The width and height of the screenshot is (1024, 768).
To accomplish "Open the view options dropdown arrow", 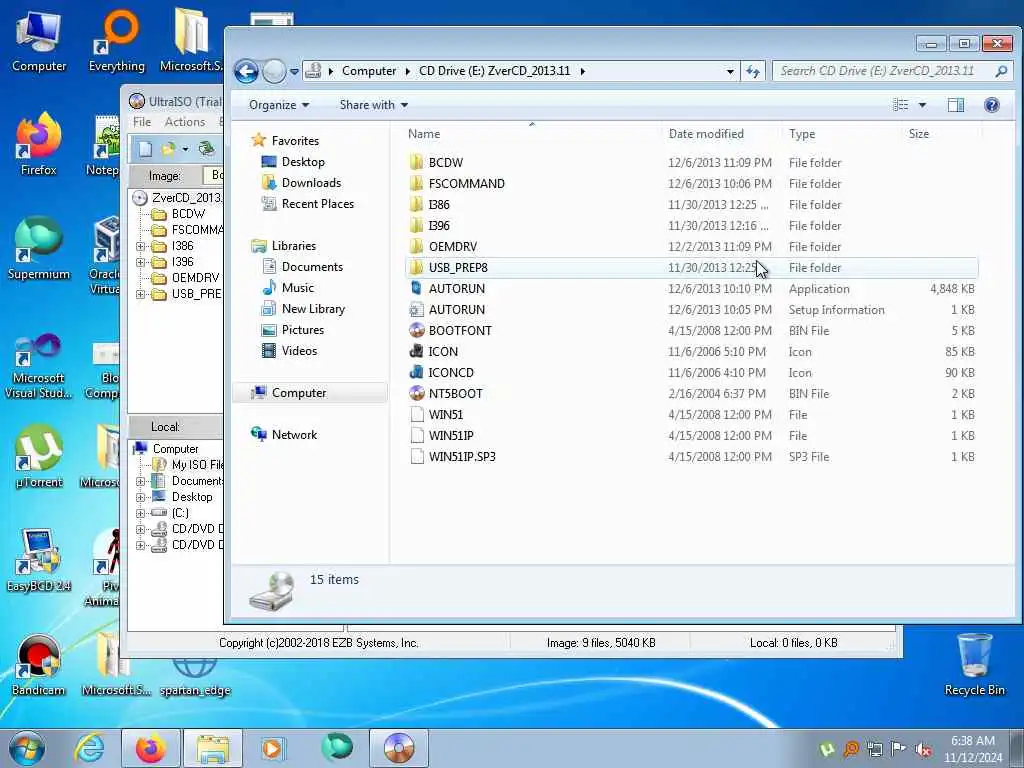I will [922, 105].
